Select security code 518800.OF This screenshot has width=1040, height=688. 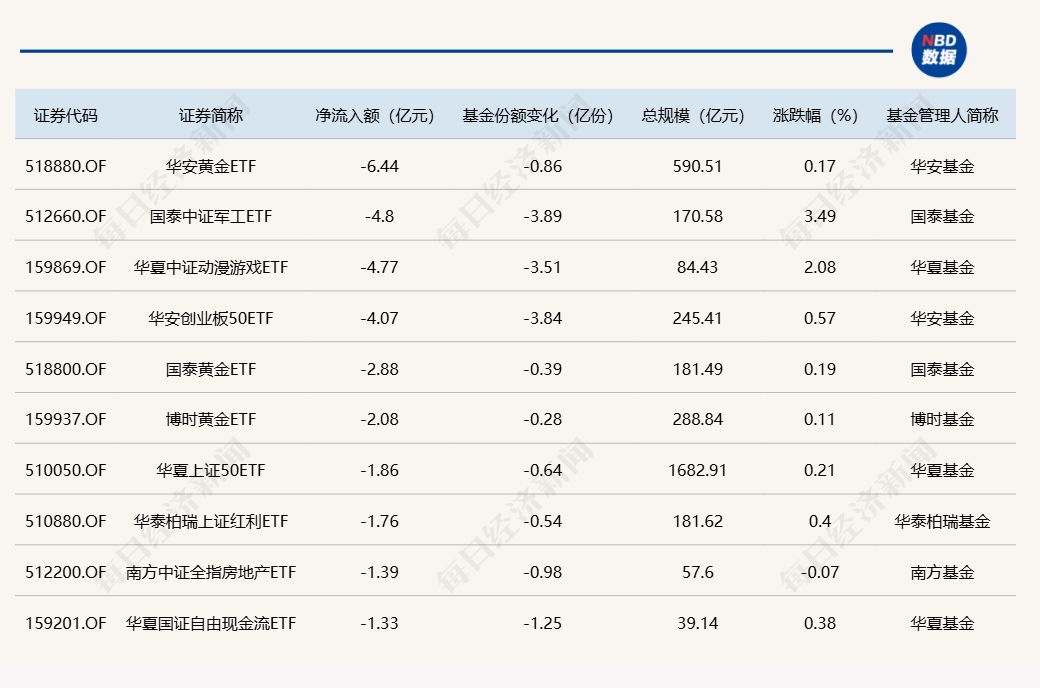point(66,369)
